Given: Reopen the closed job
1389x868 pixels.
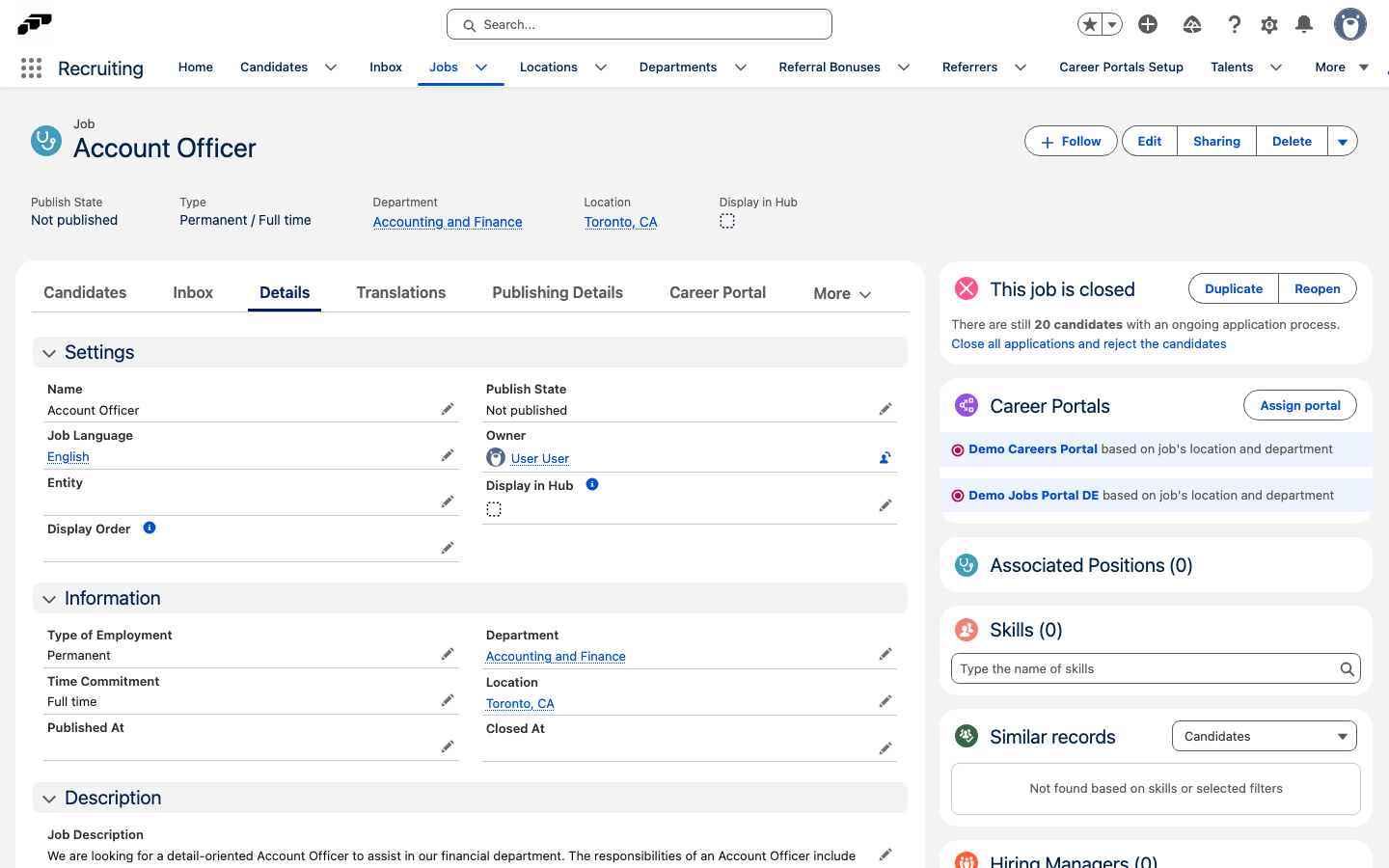Looking at the screenshot, I should [1318, 288].
